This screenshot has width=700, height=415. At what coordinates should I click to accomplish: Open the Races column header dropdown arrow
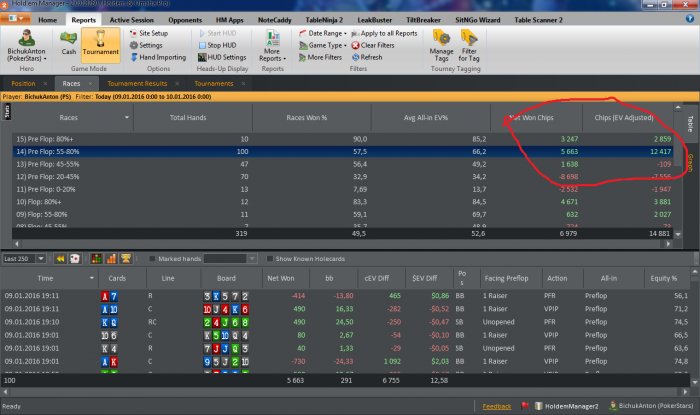[127, 117]
